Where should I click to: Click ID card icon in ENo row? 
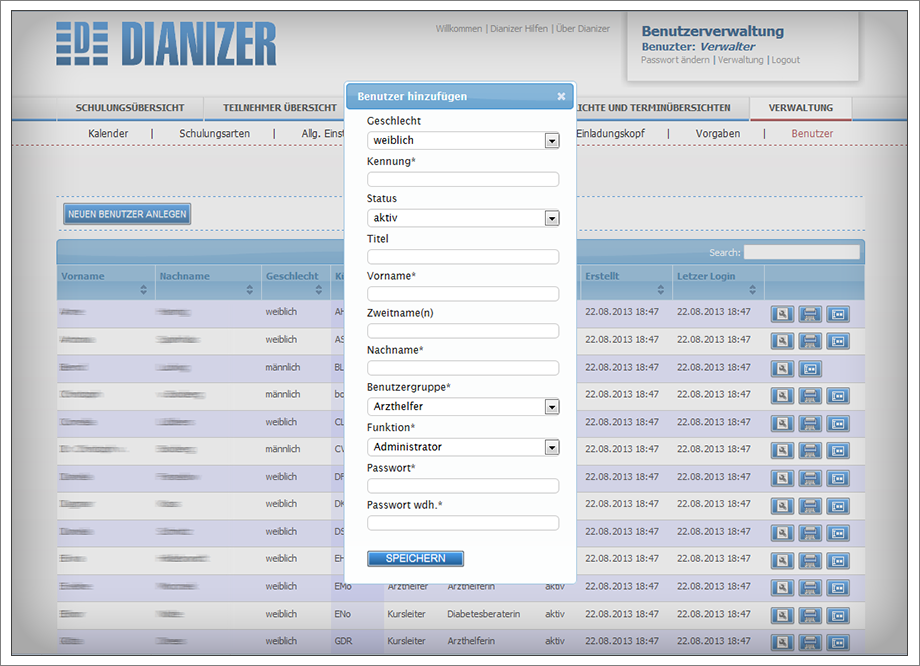tap(838, 616)
